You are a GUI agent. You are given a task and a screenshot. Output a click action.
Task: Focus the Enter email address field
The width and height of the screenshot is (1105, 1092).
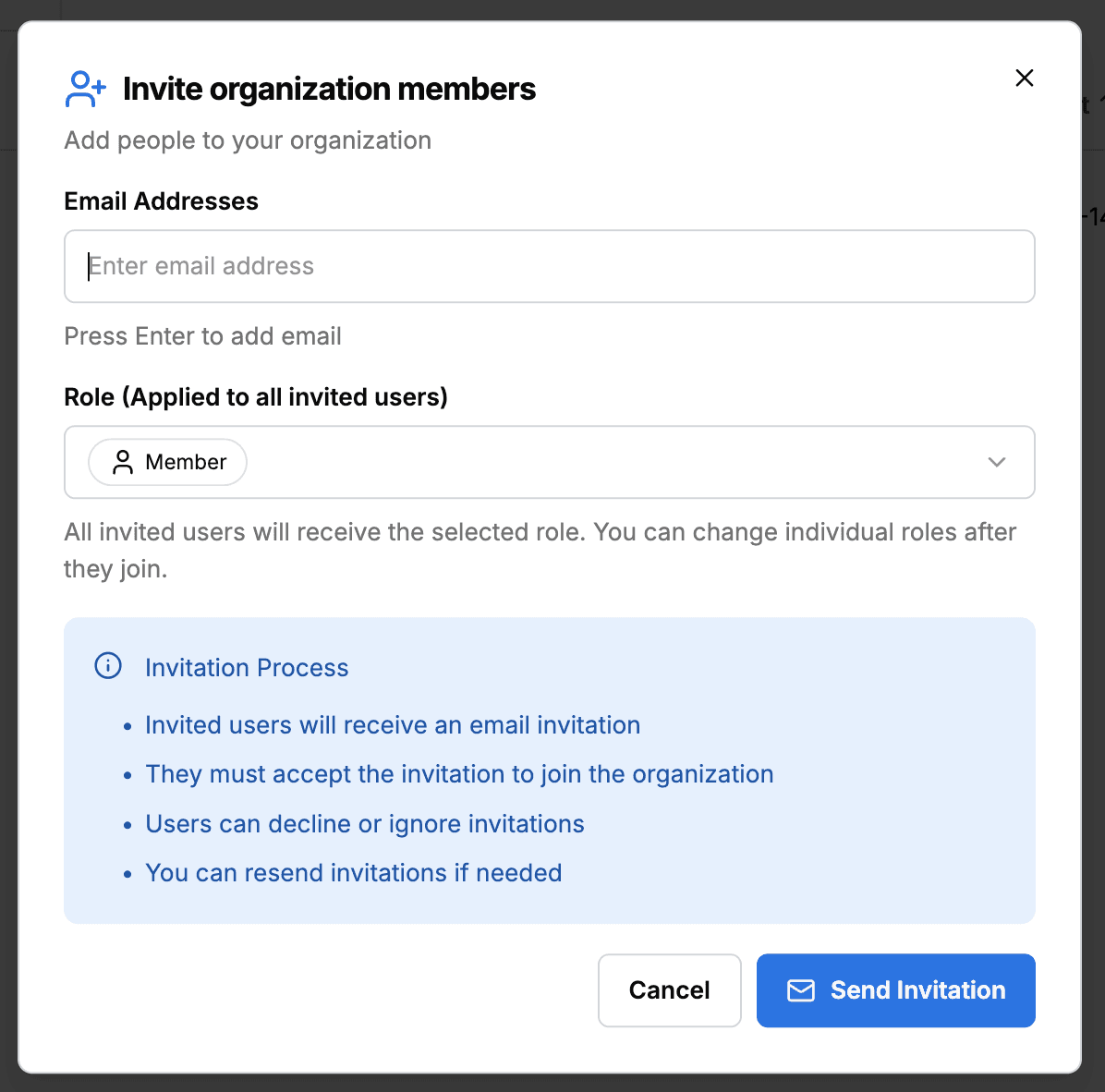tap(549, 266)
